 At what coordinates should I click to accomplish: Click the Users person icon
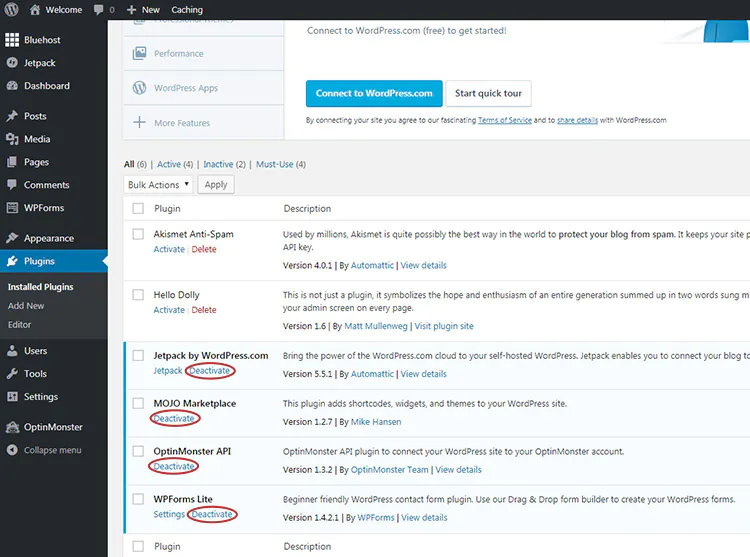click(x=12, y=350)
